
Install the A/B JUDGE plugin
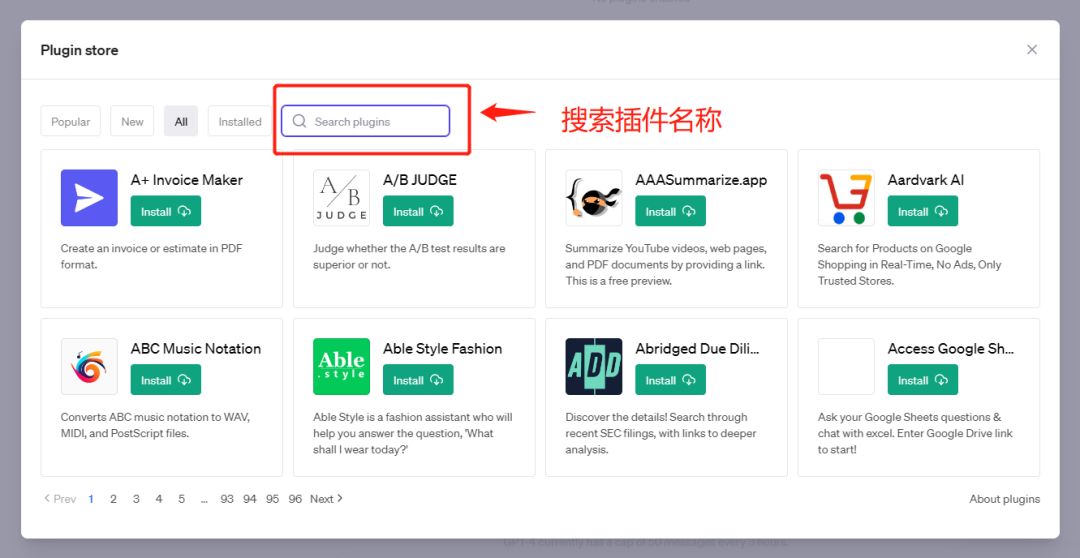pyautogui.click(x=418, y=211)
